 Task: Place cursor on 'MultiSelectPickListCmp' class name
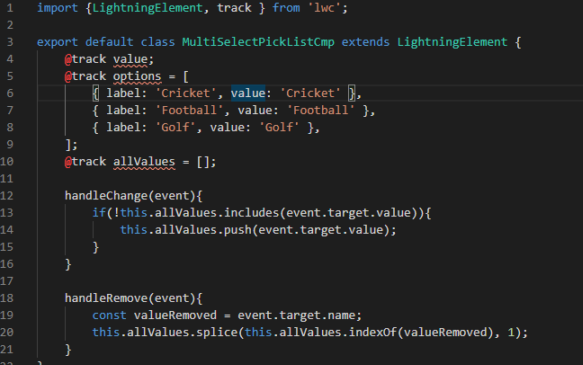tap(258, 42)
